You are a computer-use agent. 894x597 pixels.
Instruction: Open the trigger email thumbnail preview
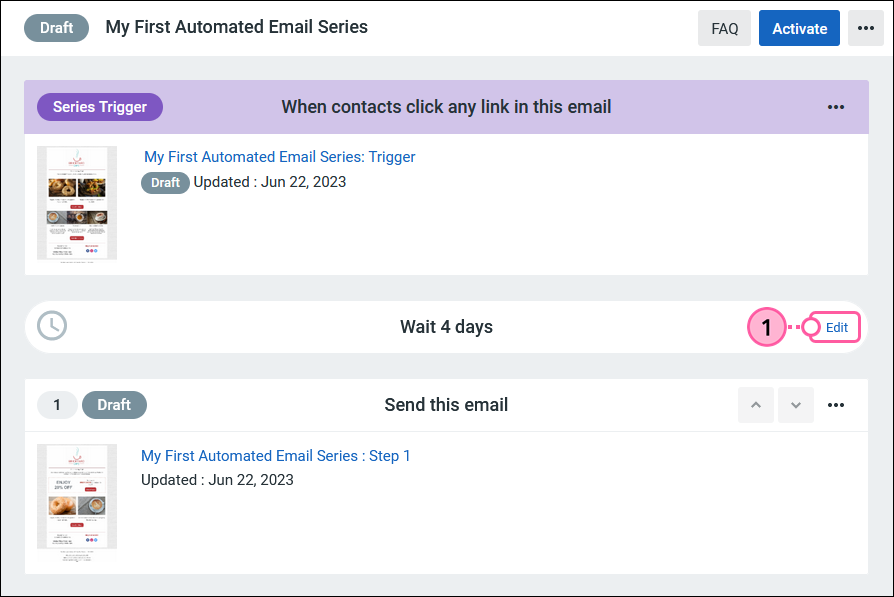pyautogui.click(x=77, y=204)
